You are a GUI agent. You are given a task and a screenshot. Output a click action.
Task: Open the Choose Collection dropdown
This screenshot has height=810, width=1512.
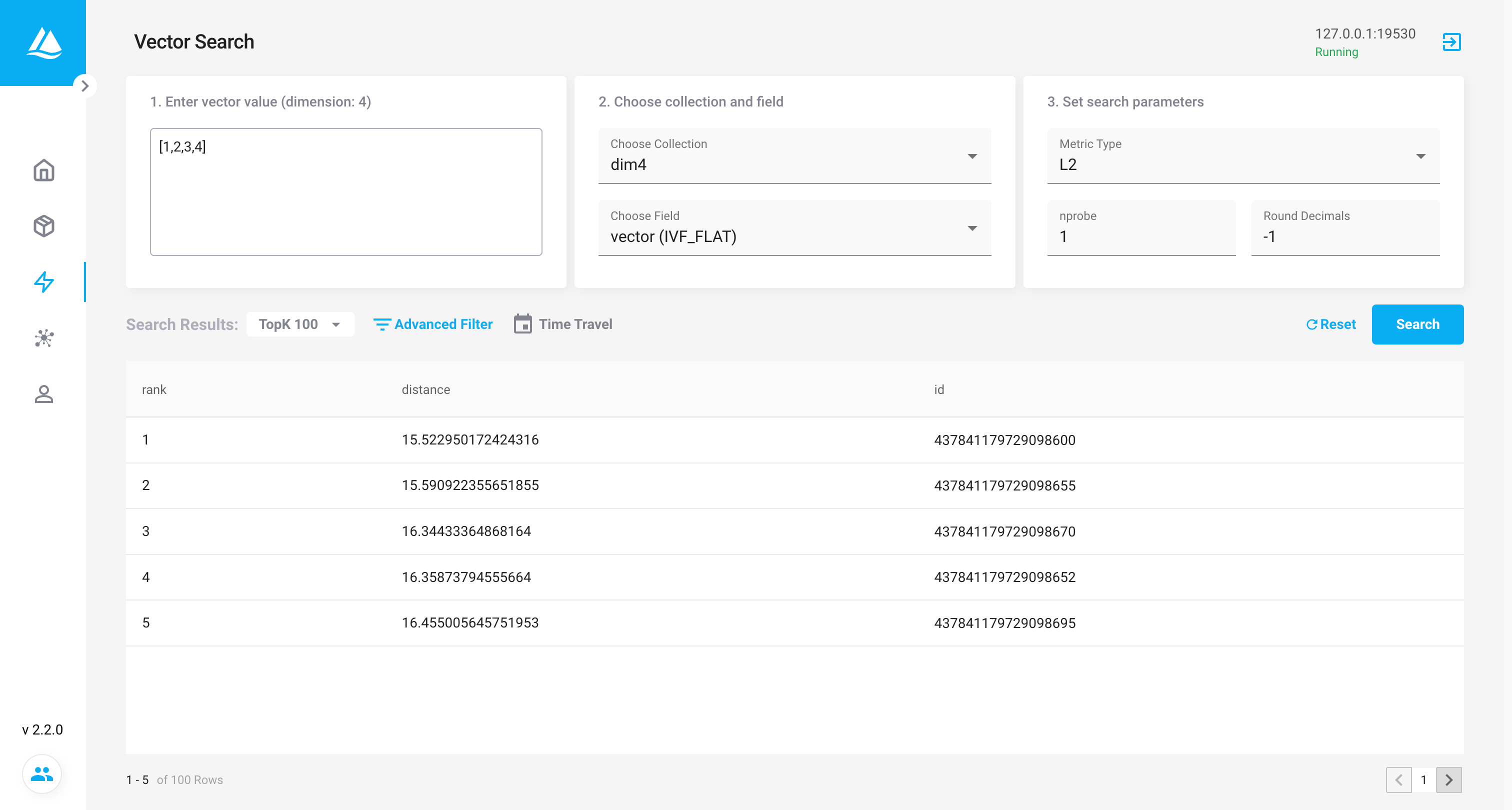click(794, 156)
